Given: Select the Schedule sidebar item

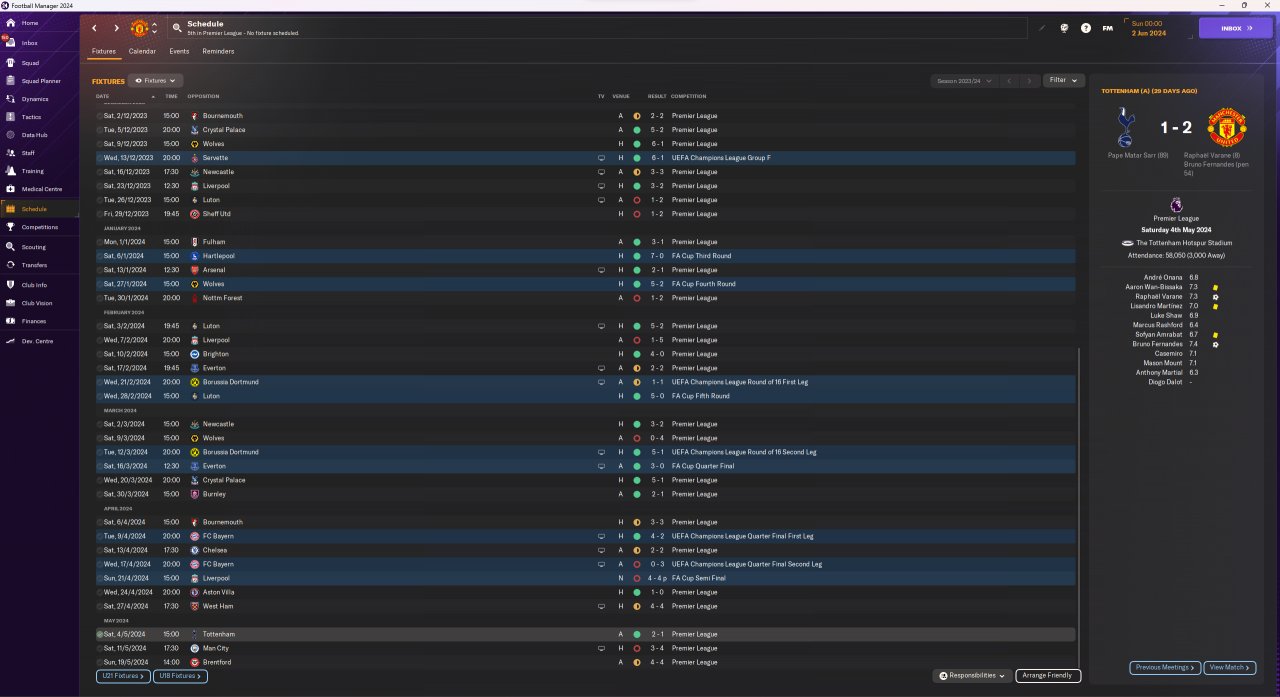Looking at the screenshot, I should (x=40, y=209).
